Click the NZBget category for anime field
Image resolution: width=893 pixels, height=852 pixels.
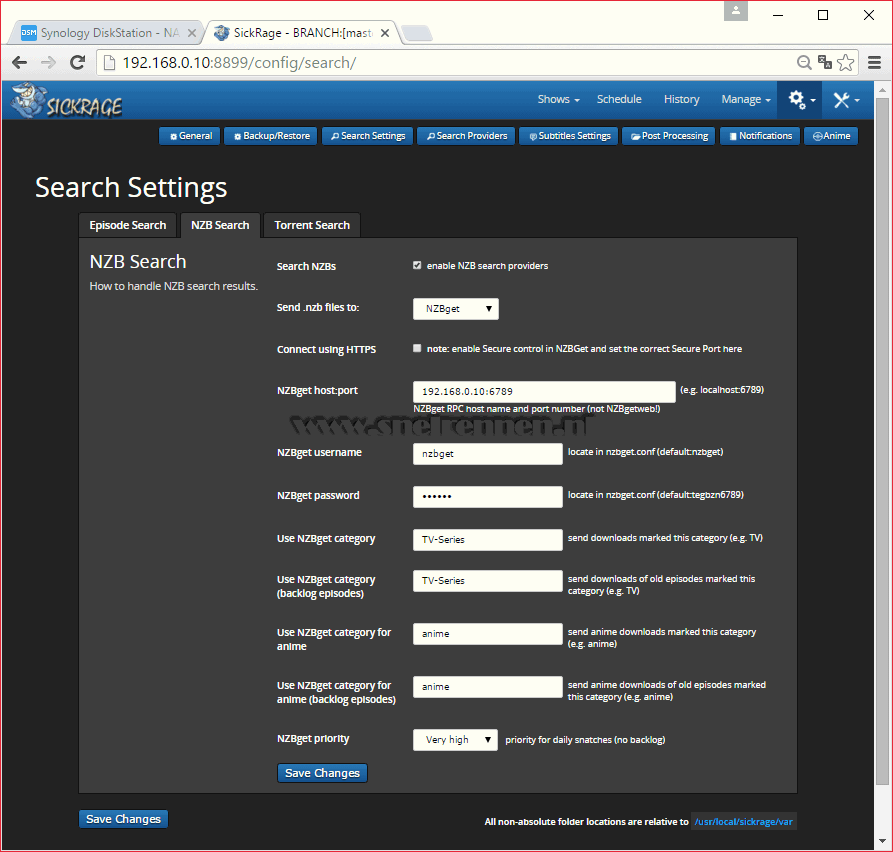tap(488, 634)
